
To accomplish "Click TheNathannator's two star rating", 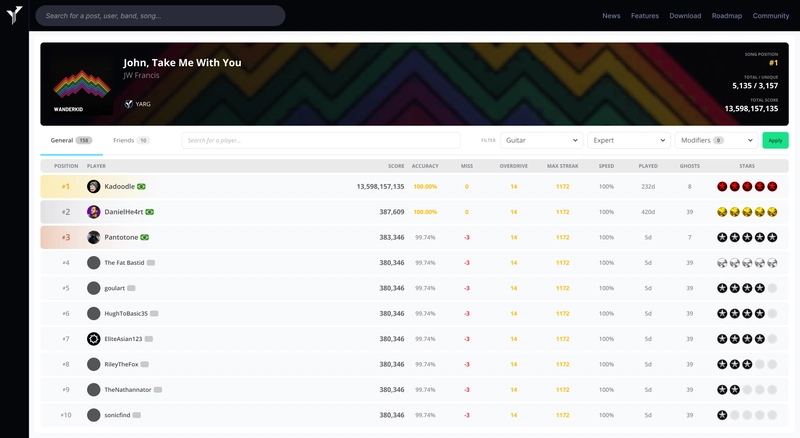I will coord(747,390).
